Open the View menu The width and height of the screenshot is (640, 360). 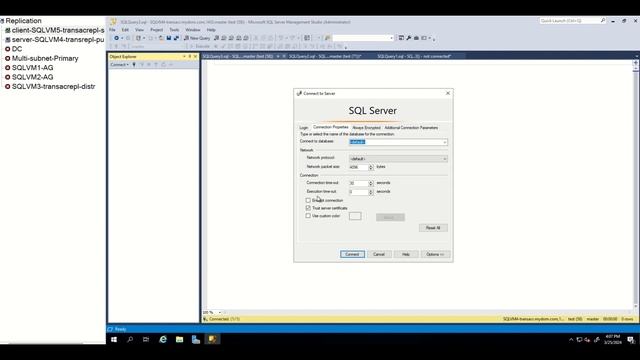point(140,30)
